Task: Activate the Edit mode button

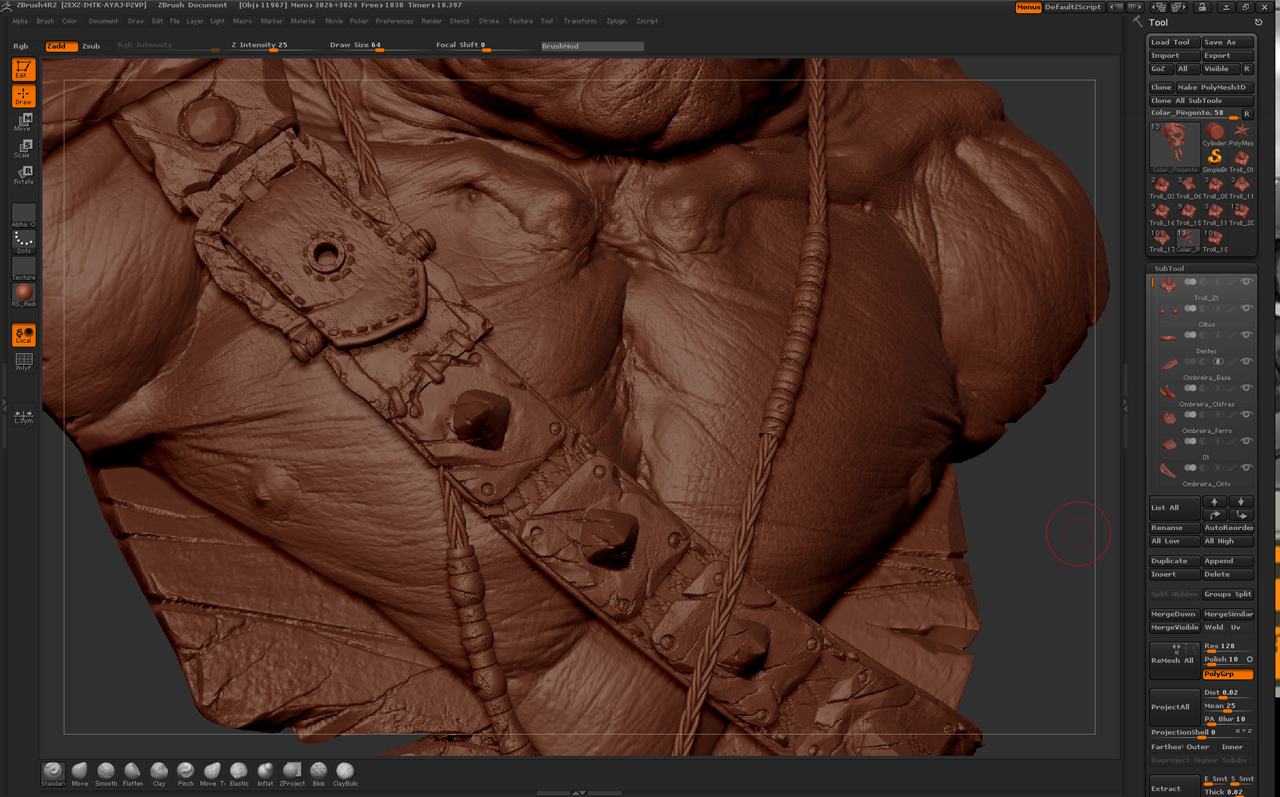Action: (23, 69)
